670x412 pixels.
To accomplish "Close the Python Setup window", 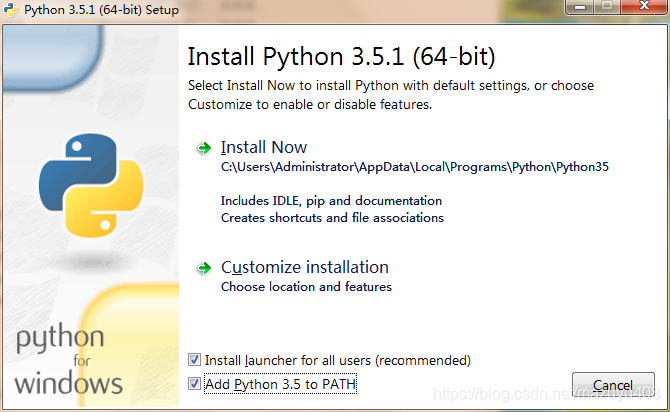I will tap(644, 7).
